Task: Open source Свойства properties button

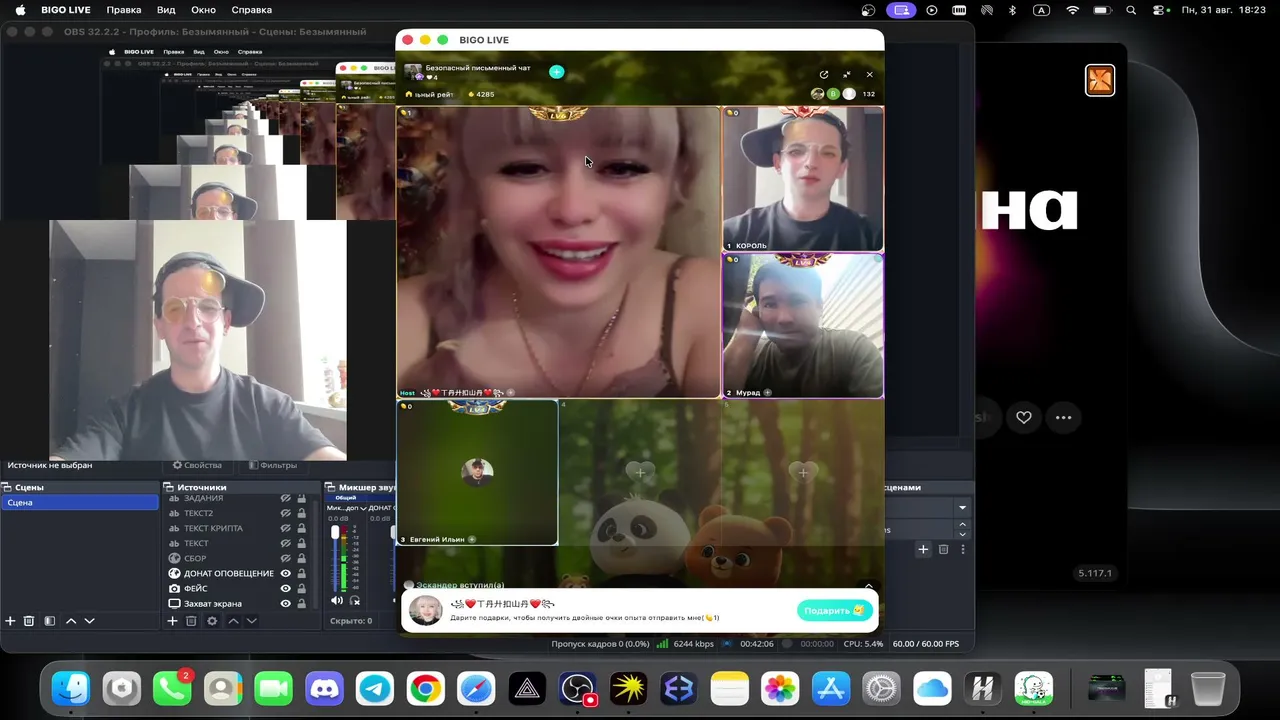Action: [x=197, y=465]
